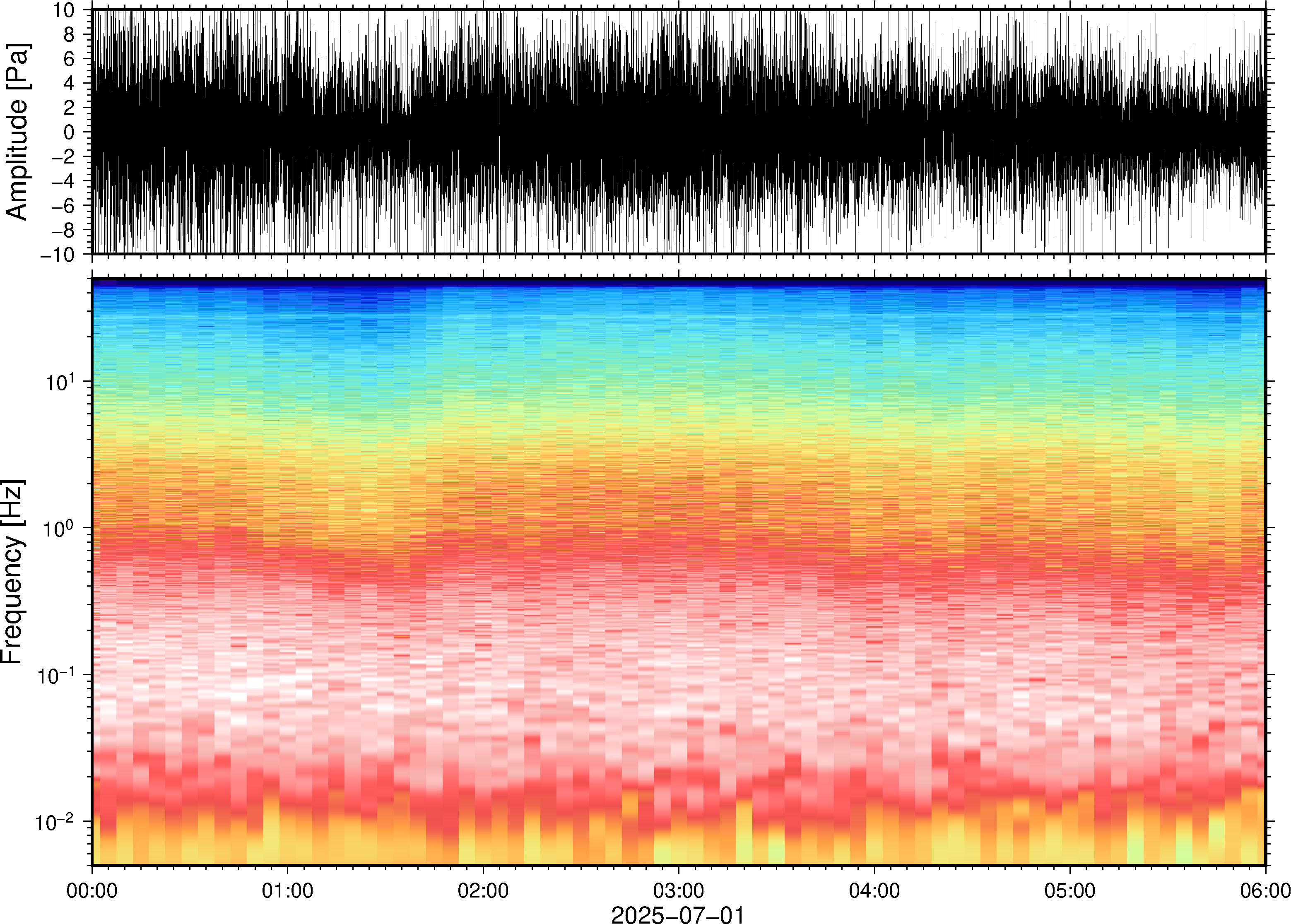Click the spectrogram plot panel
1291x924 pixels.
coord(679,572)
